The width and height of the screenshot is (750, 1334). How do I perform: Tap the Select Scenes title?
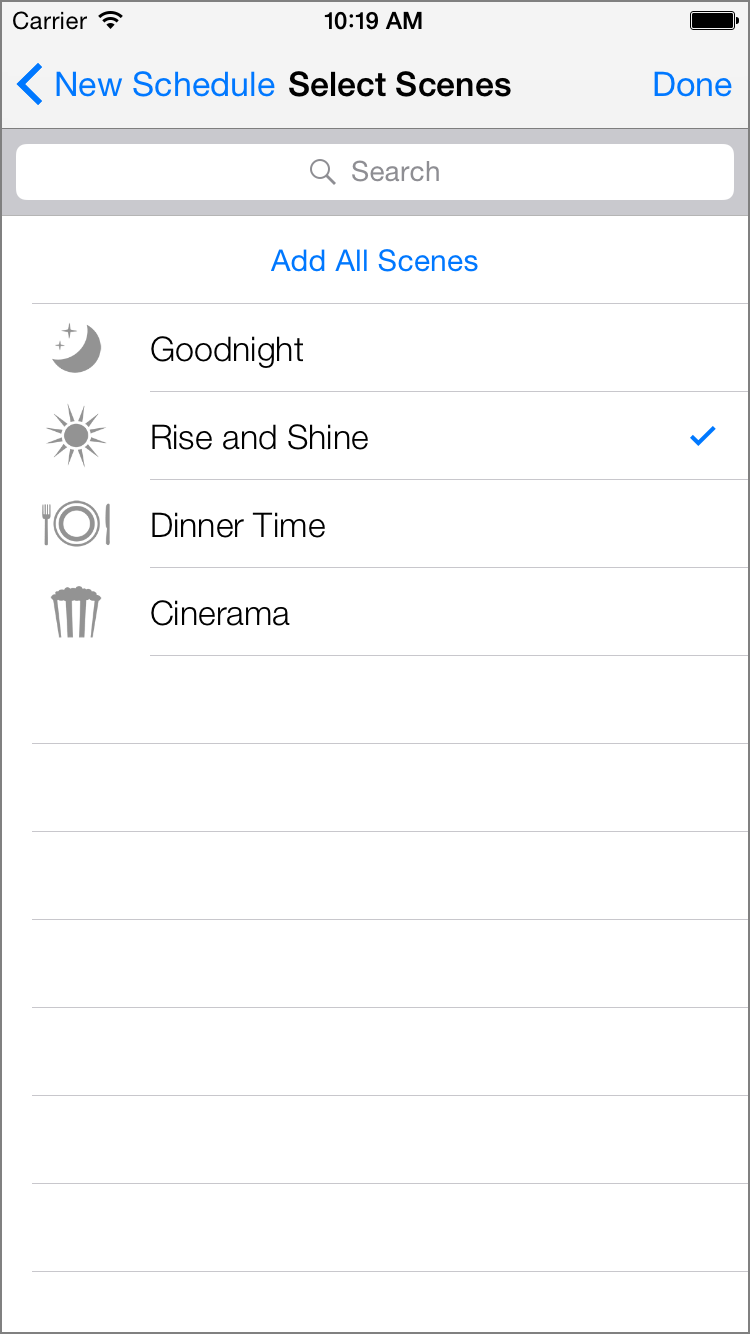pyautogui.click(x=400, y=85)
